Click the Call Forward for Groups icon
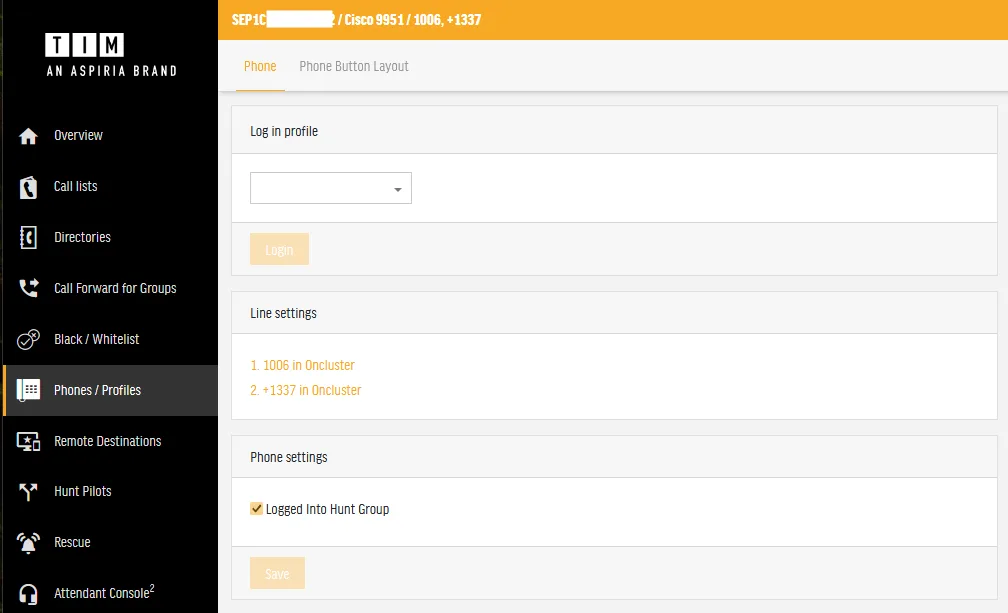 click(28, 288)
